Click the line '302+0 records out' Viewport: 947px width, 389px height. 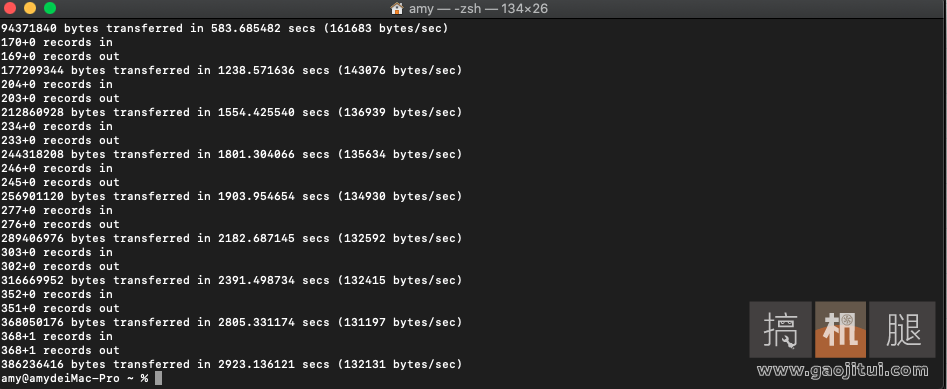tap(60, 266)
